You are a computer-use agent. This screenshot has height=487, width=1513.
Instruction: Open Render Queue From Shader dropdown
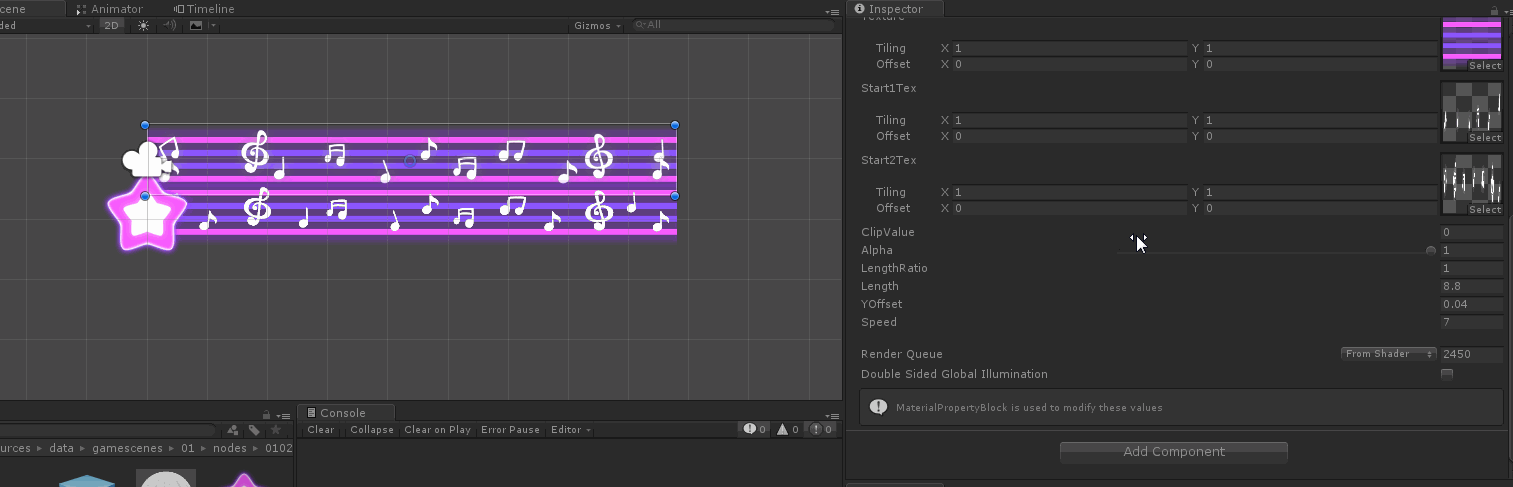1388,354
